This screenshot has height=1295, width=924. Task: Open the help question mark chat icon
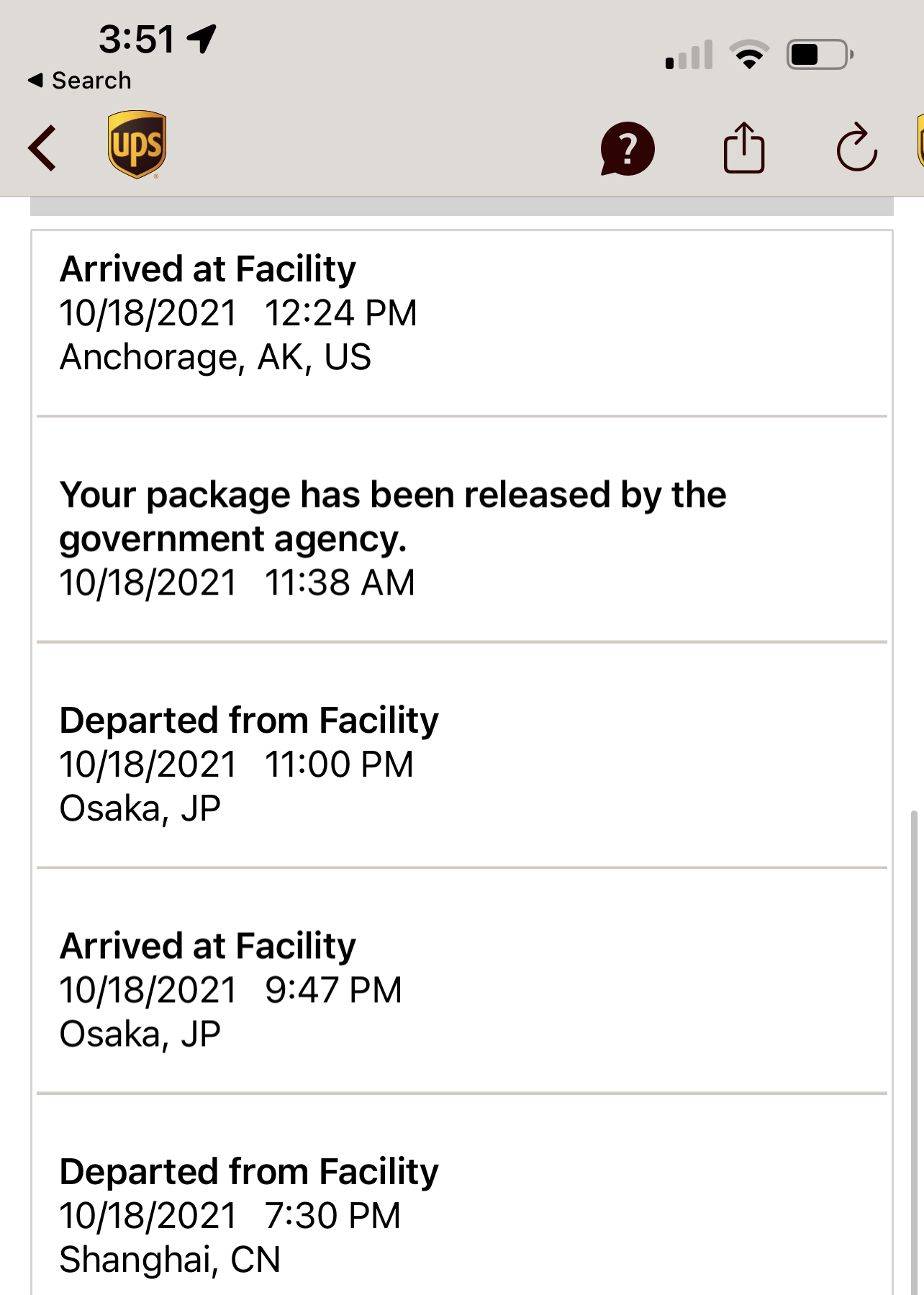(x=628, y=149)
